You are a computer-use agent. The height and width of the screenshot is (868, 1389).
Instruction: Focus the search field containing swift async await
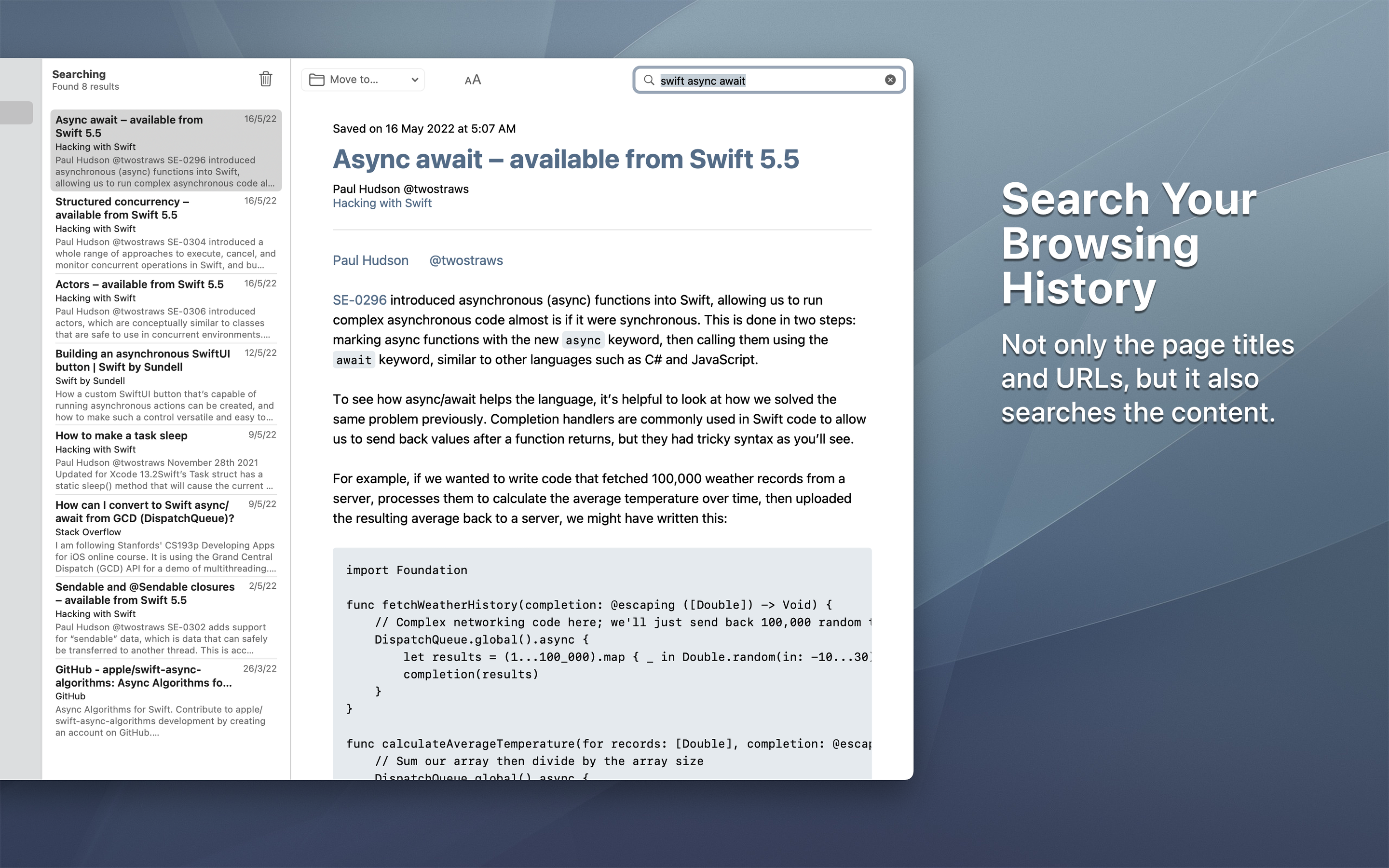[769, 80]
